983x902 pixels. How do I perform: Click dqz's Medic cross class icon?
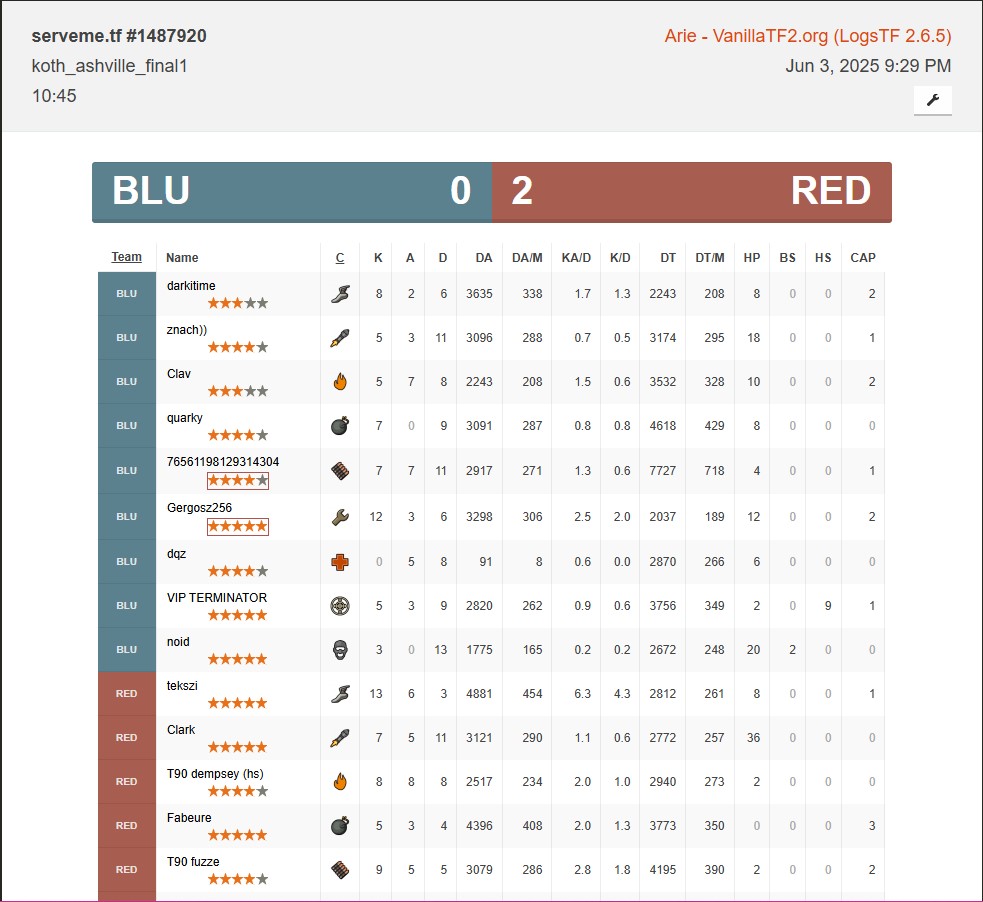pos(340,562)
